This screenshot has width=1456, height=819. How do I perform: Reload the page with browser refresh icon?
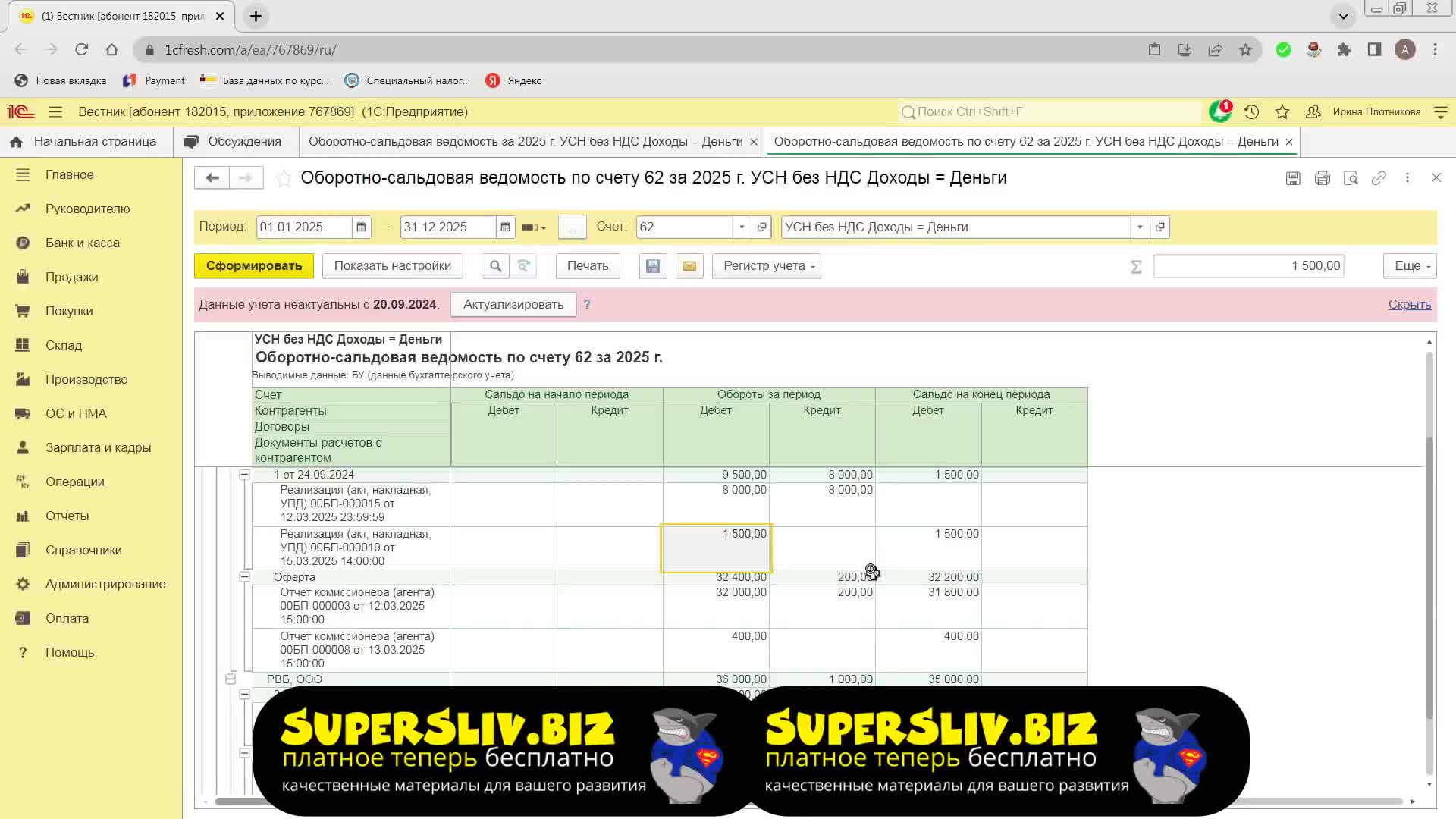pyautogui.click(x=81, y=50)
